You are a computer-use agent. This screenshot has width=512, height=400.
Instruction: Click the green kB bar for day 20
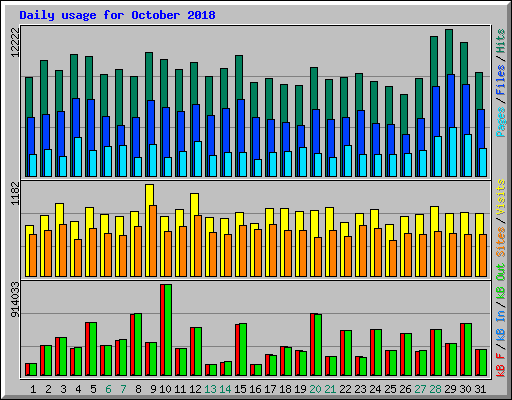coord(318,345)
